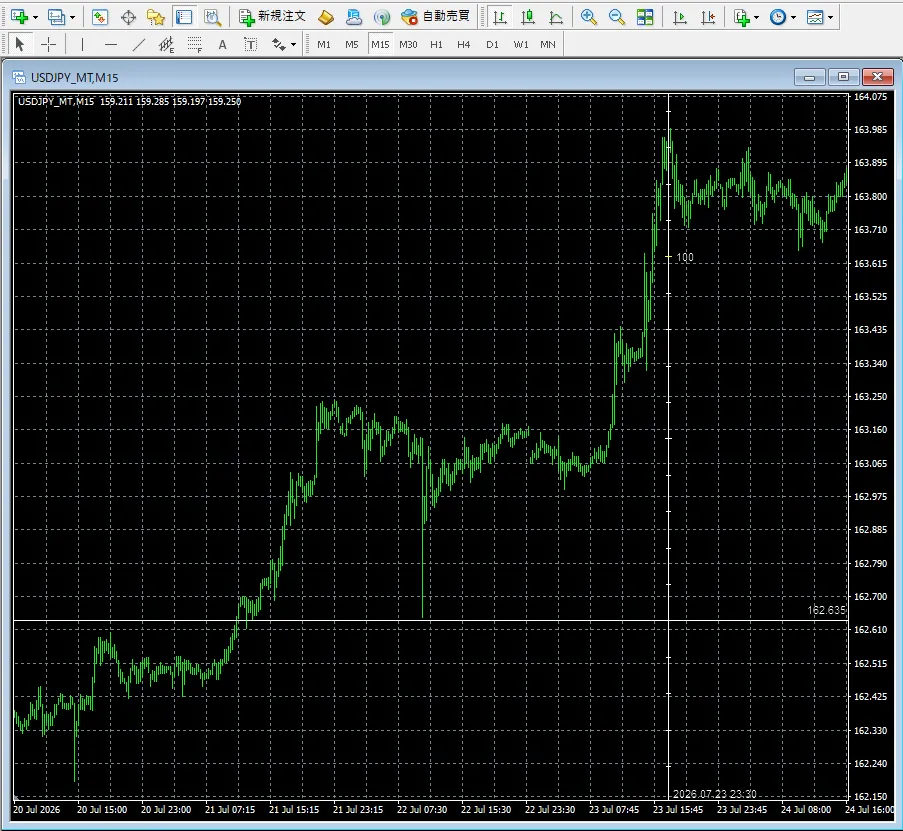
Task: Close the USDJPY_MT,M15 chart window
Action: pos(877,77)
